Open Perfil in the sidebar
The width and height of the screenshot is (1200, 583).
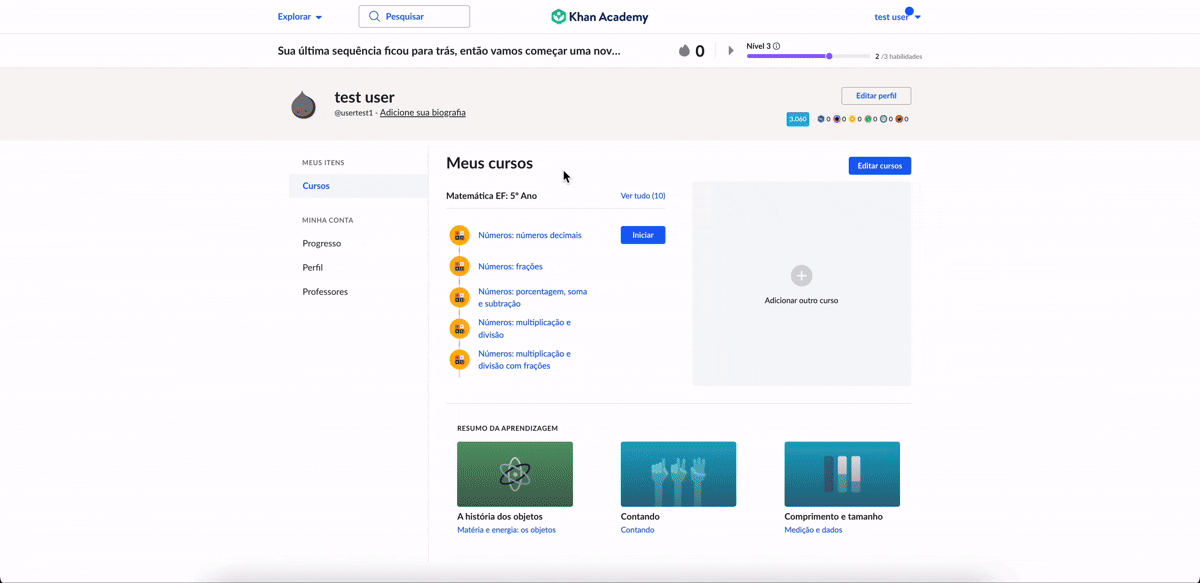pos(313,267)
